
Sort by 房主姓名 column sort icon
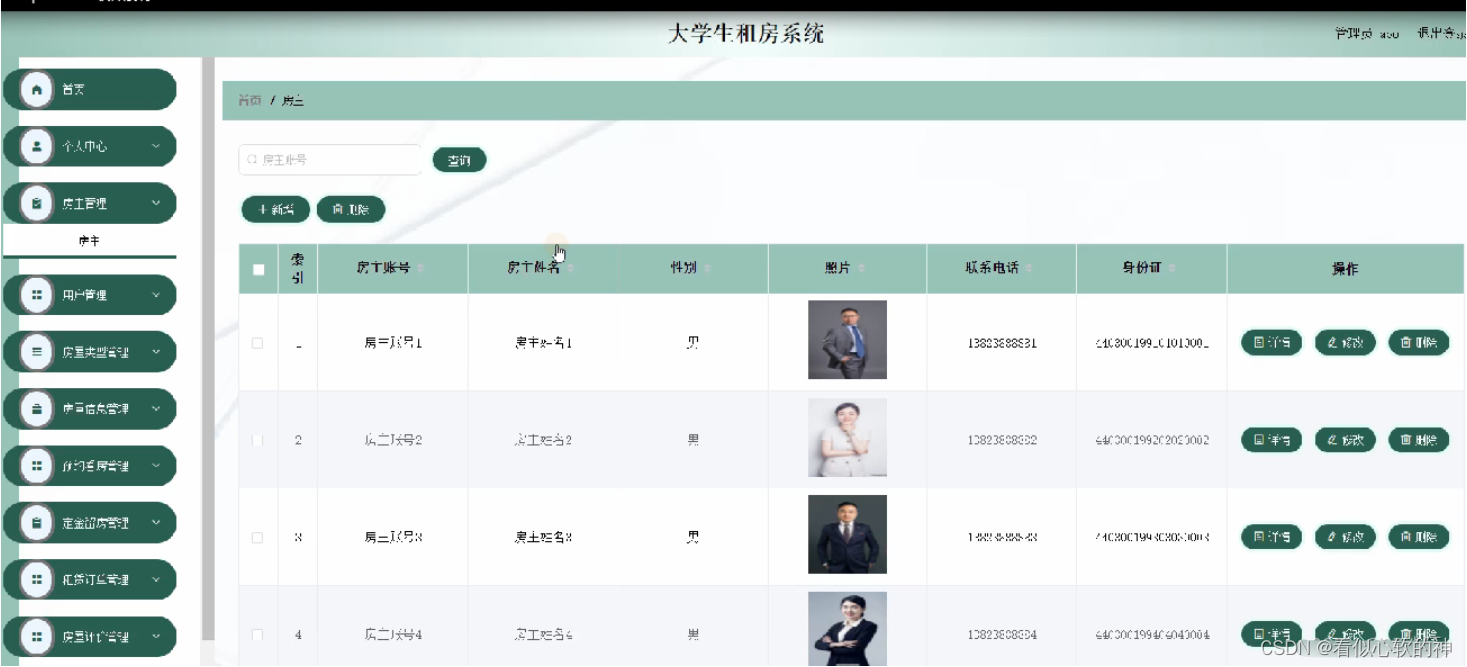[x=569, y=268]
